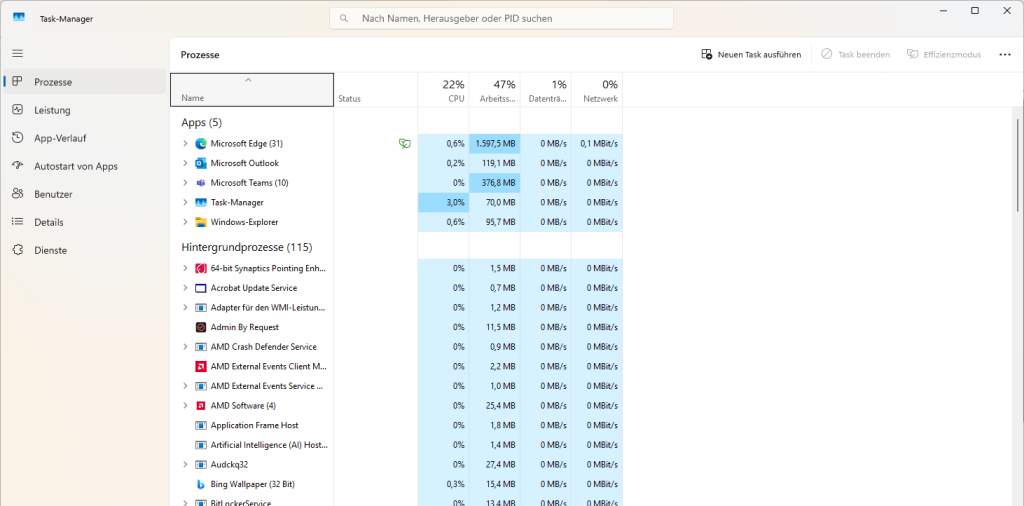Click Teams memory value 376,8 MB
The height and width of the screenshot is (506, 1024).
[x=494, y=183]
